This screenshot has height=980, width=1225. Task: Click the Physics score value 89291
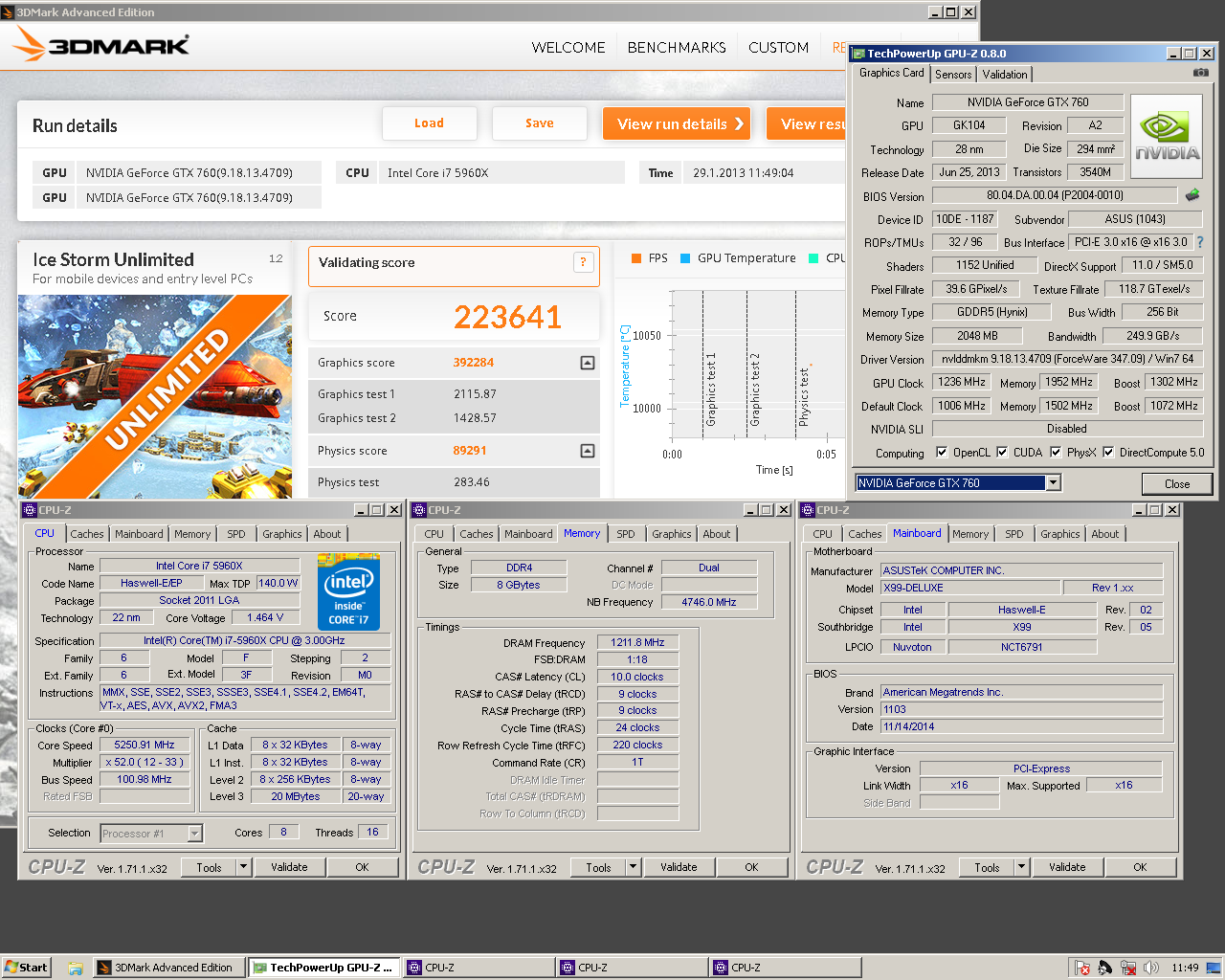470,451
